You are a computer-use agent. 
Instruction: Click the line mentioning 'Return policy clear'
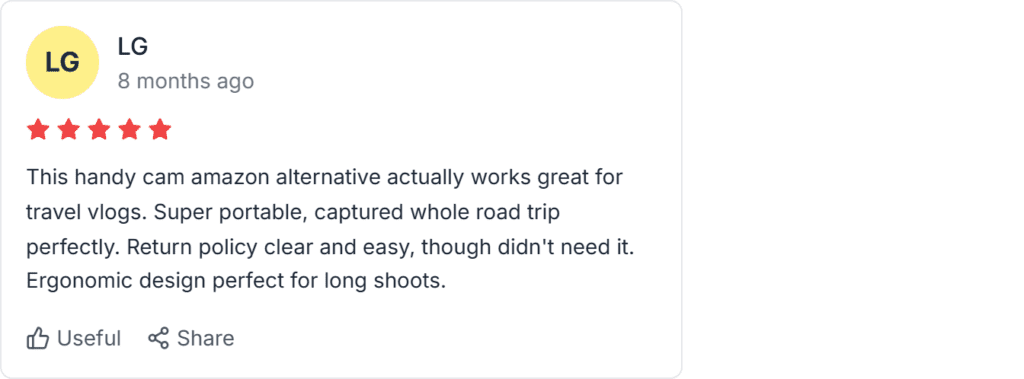(x=330, y=248)
